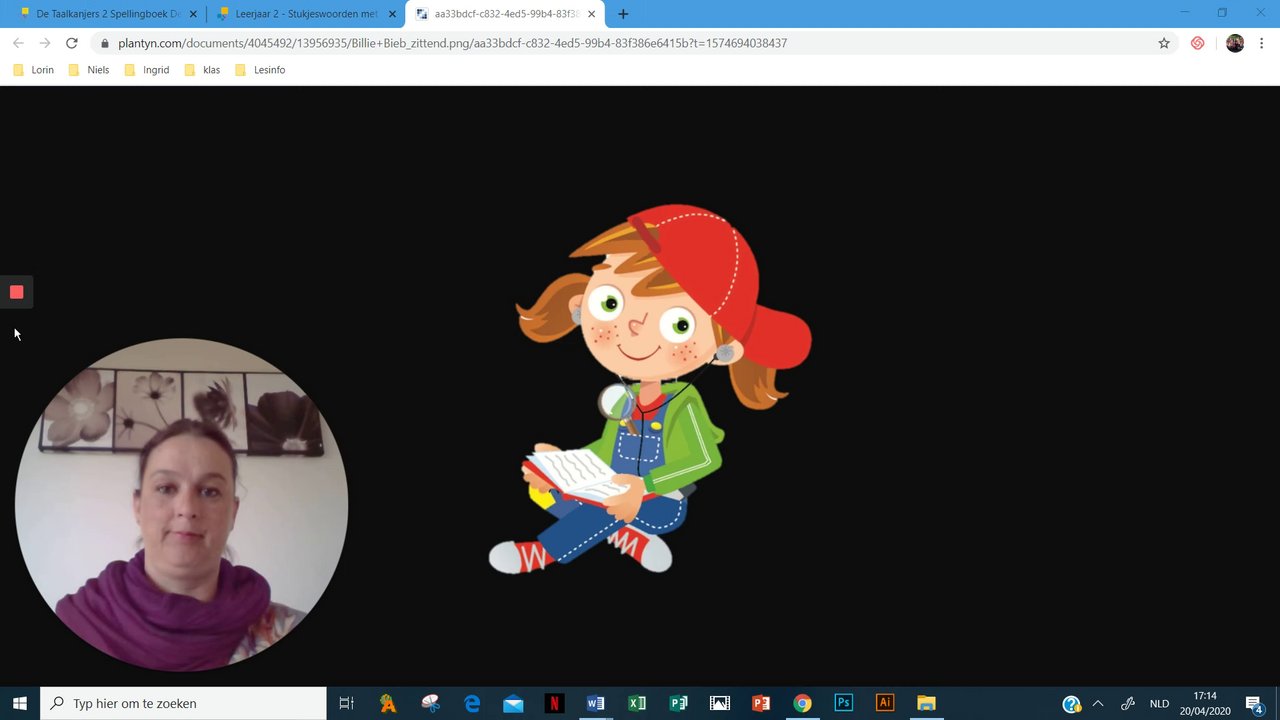Close the De Taalkanjers 2 Spellingboek tab
1280x720 pixels.
pyautogui.click(x=193, y=14)
